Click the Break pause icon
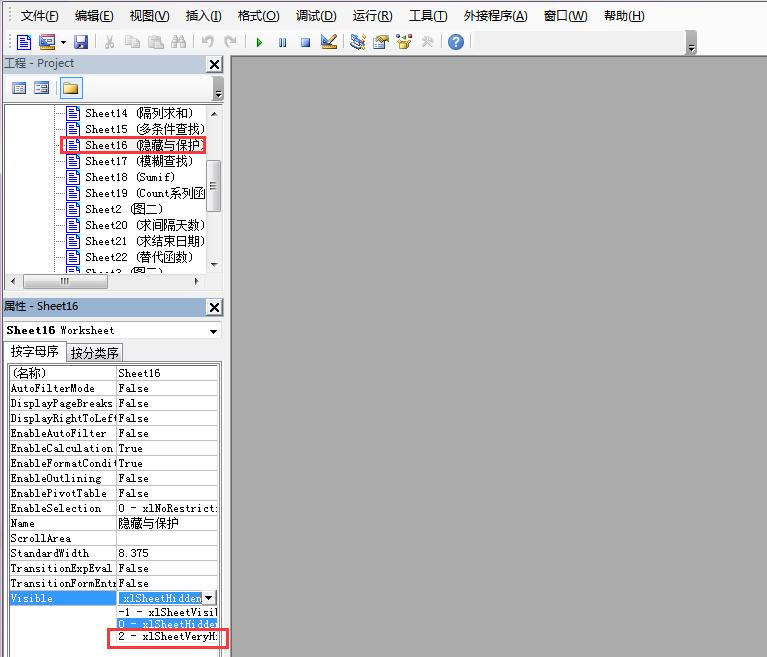The height and width of the screenshot is (657, 767). pyautogui.click(x=282, y=43)
